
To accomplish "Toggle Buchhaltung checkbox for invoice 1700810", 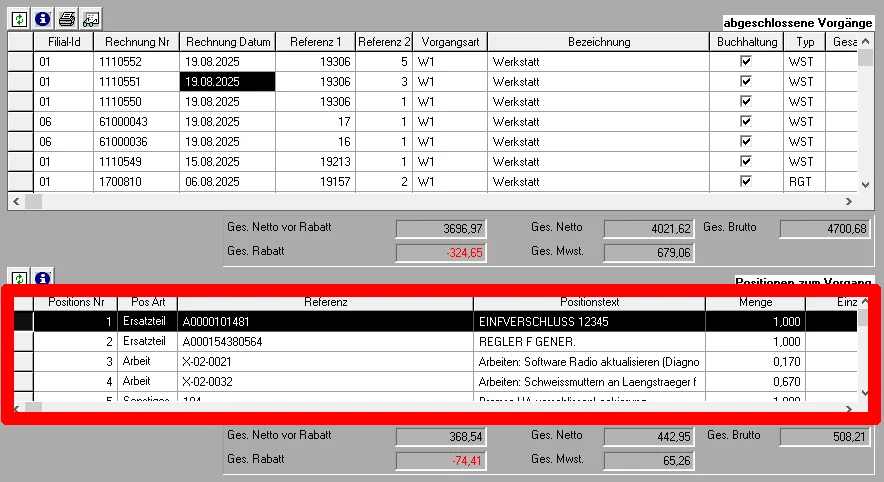I will pos(746,181).
